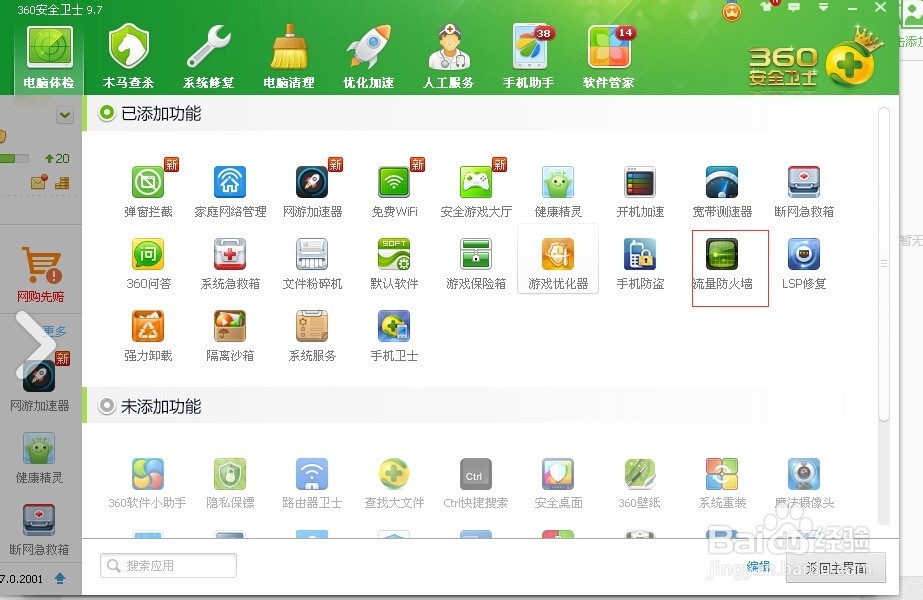Open the 手机防盗 phone anti-theft tool

(x=640, y=263)
